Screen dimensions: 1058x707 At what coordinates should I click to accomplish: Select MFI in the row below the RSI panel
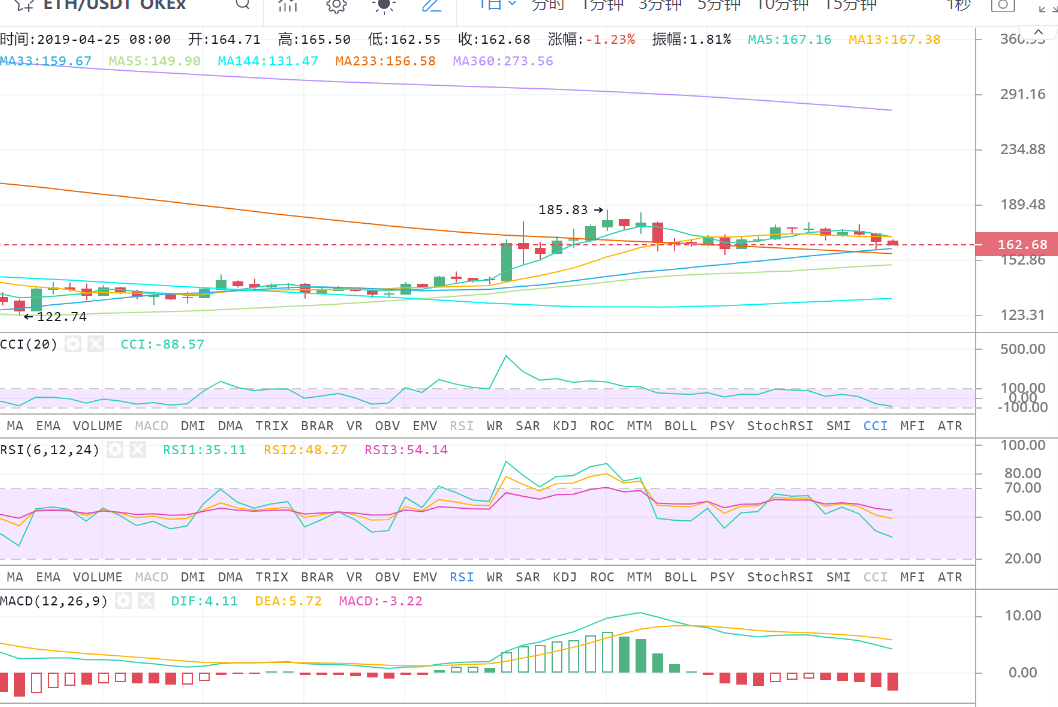tap(912, 577)
